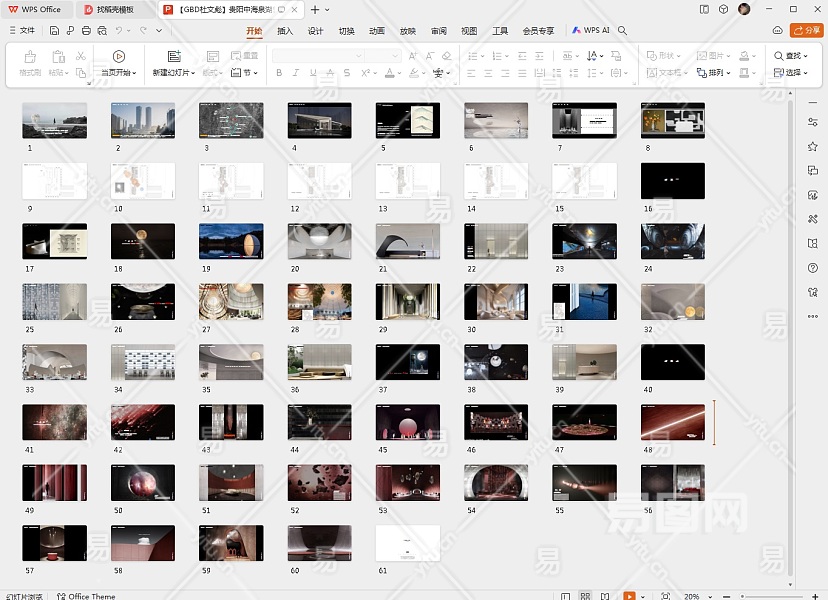Open the 查找 find tool
Screen dimensions: 828x600
click(791, 56)
